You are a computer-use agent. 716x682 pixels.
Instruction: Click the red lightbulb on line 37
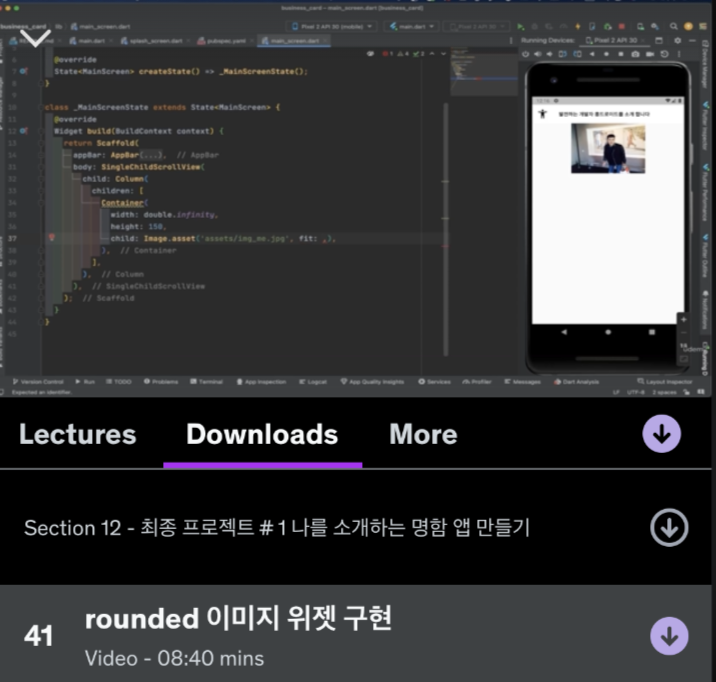[x=52, y=237]
